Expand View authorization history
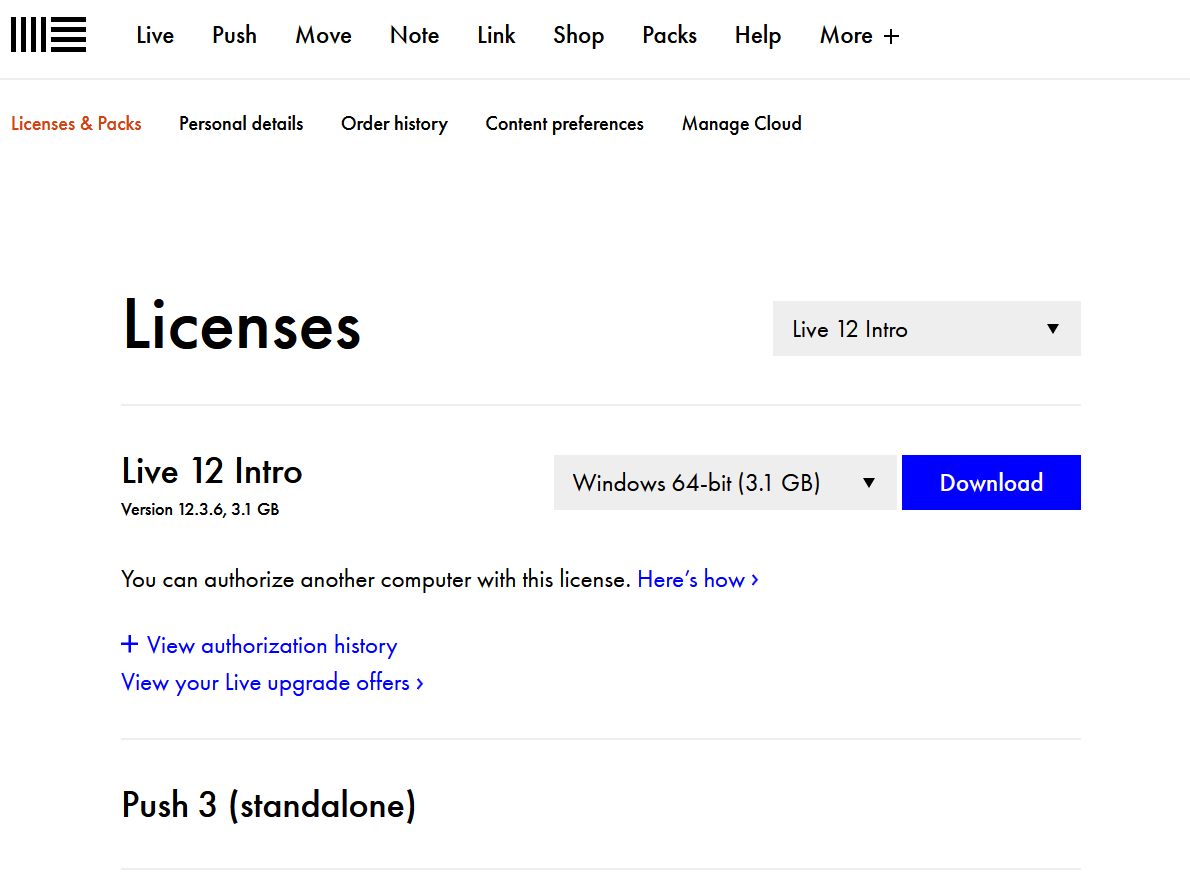 [260, 646]
